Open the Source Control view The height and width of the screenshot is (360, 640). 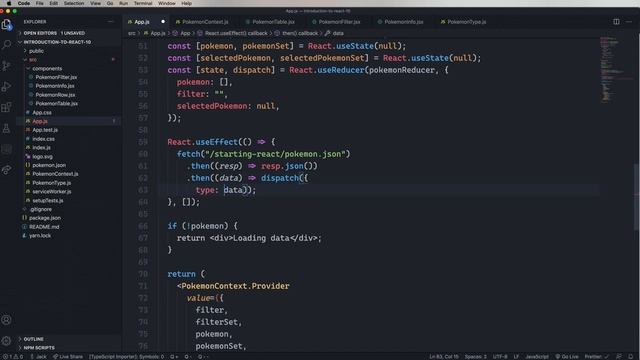click(x=6, y=65)
